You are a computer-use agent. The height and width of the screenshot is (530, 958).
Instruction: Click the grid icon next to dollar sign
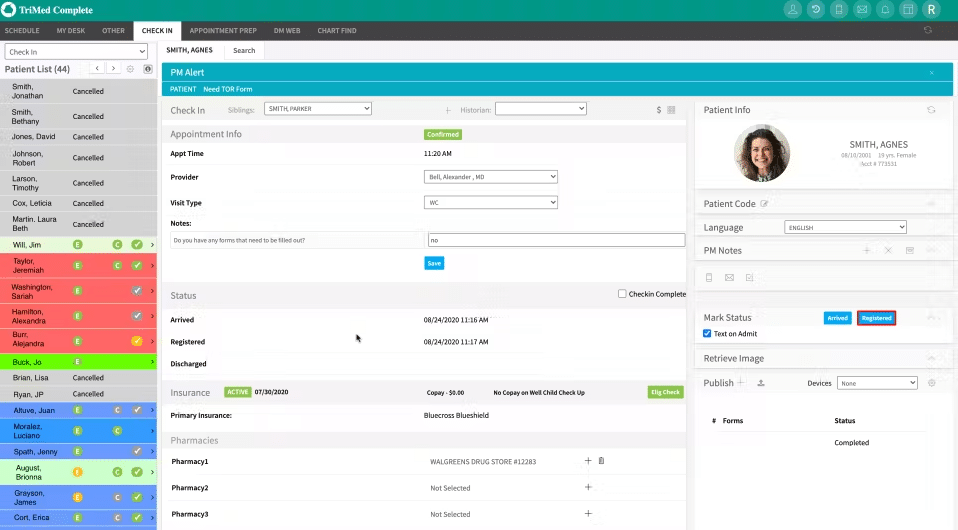(671, 110)
